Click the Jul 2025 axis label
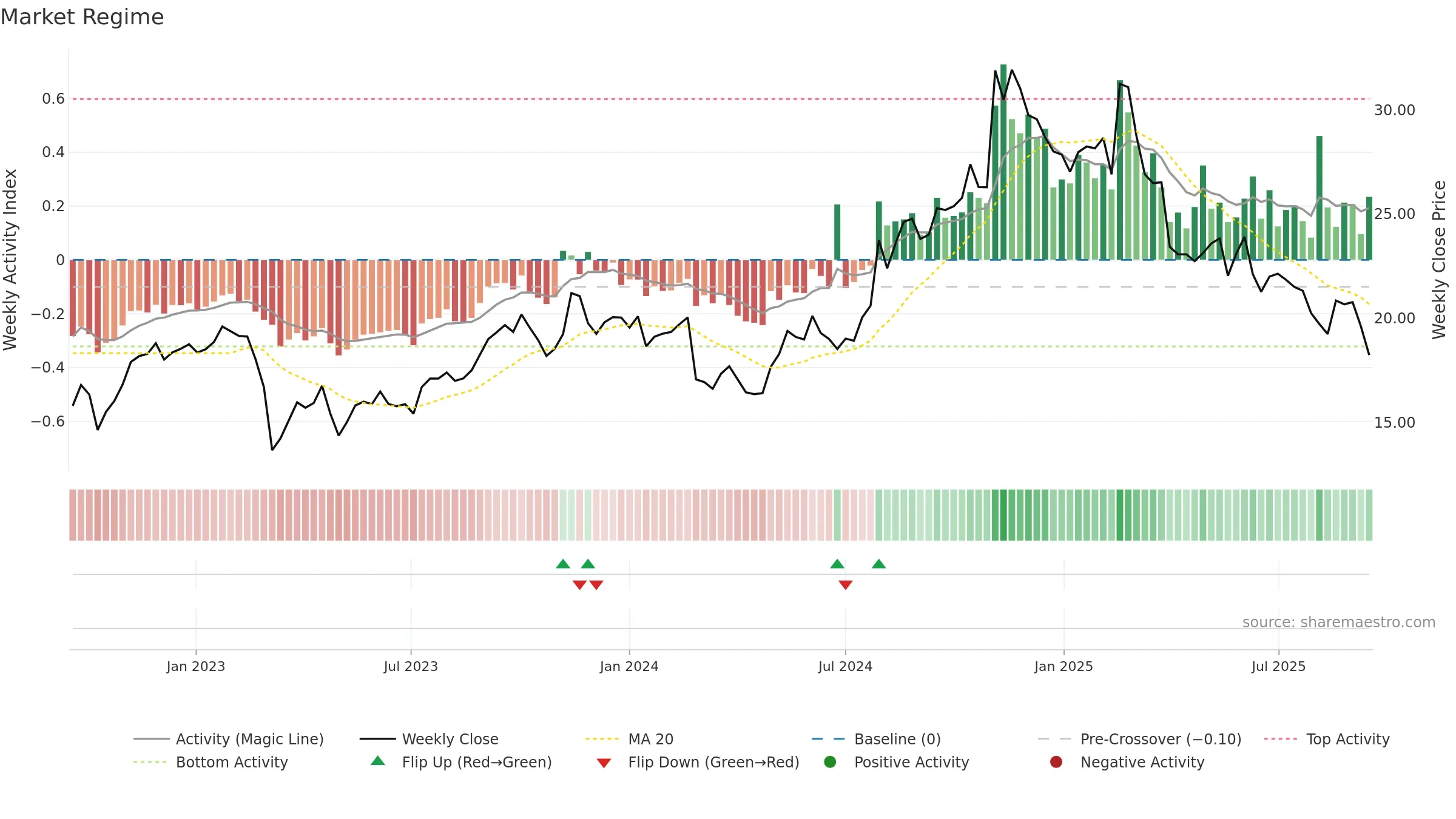This screenshot has height=819, width=1456. (x=1278, y=666)
